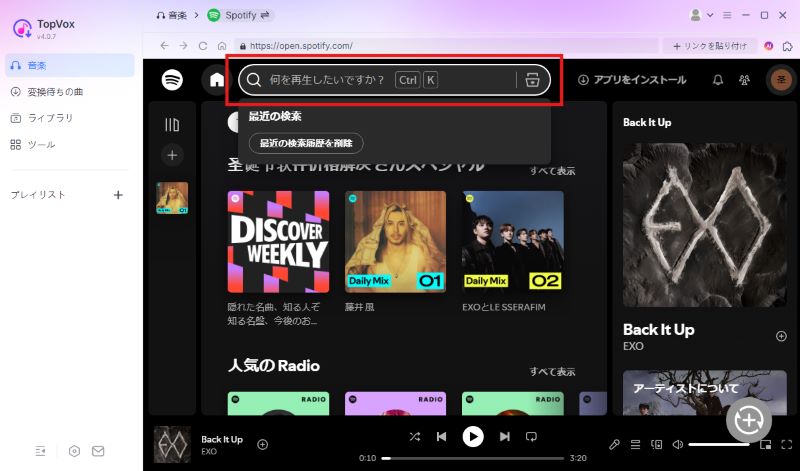This screenshot has width=800, height=471.
Task: Open 変換待ちの曲 in the sidebar
Action: click(x=55, y=92)
